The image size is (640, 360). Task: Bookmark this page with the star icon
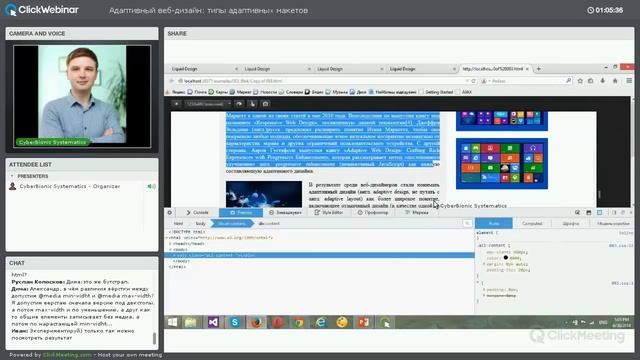point(580,81)
